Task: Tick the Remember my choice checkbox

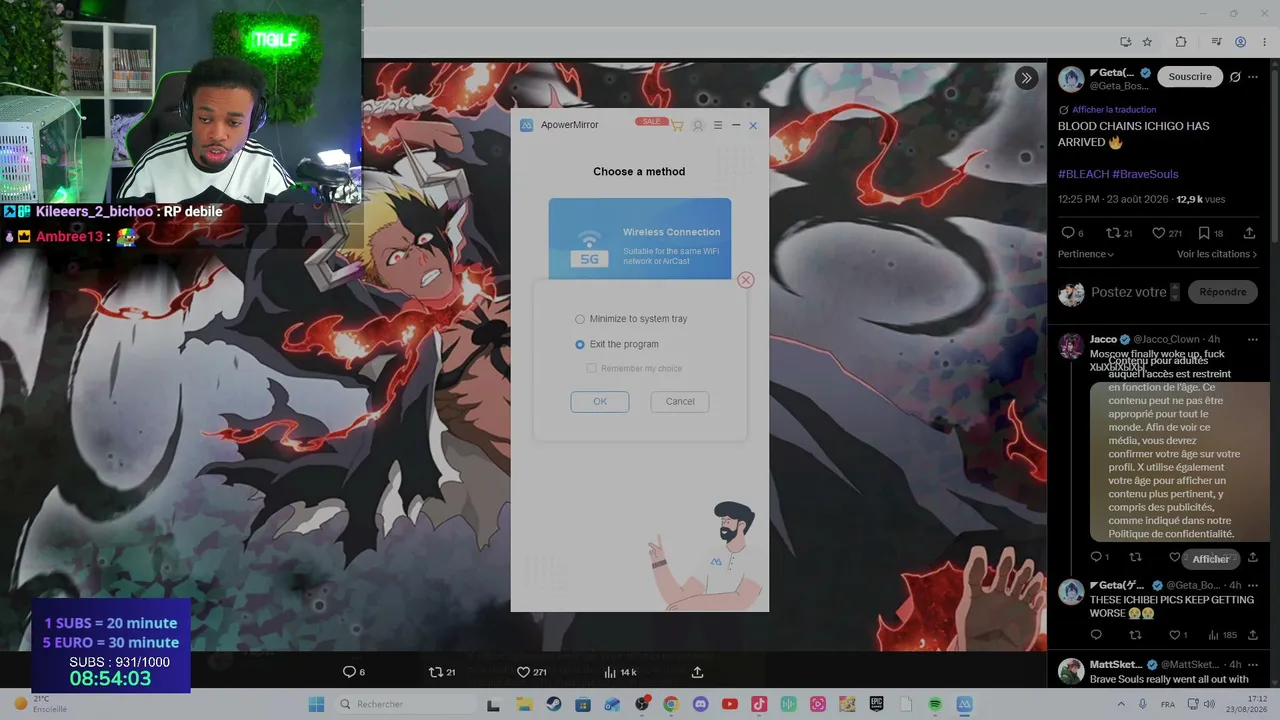Action: coord(592,369)
